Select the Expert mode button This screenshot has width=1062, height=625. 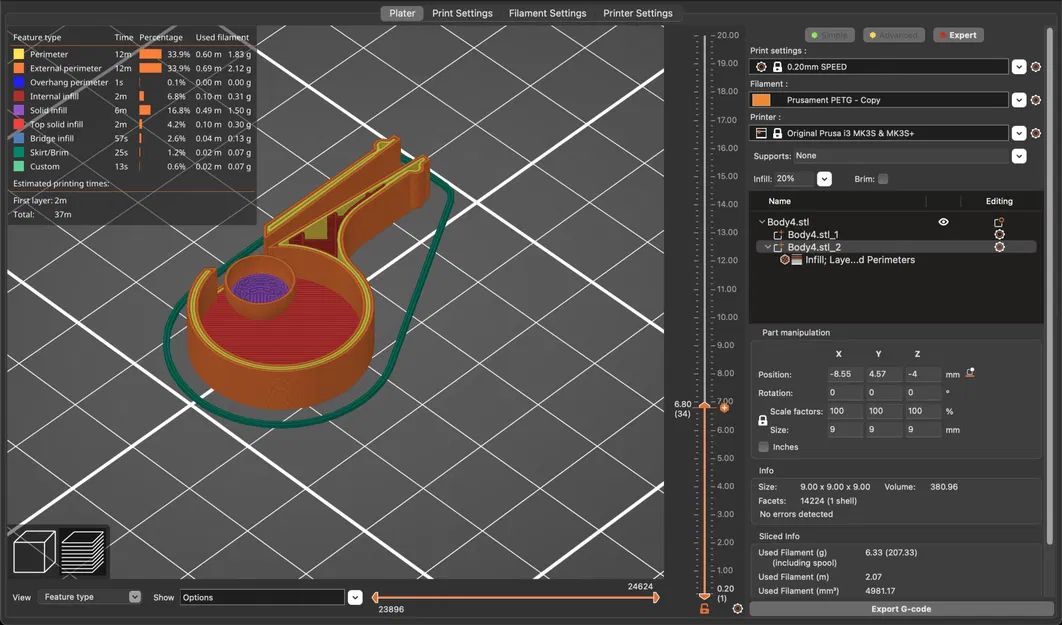pyautogui.click(x=957, y=35)
